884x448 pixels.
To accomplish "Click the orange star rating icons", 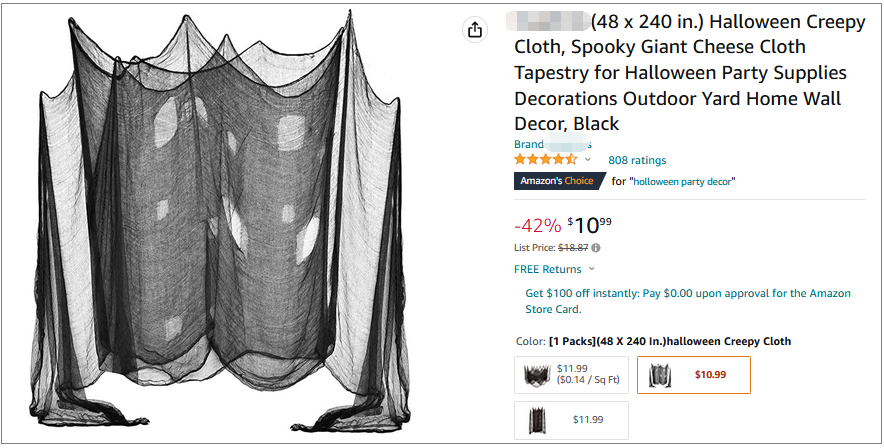I will (545, 160).
